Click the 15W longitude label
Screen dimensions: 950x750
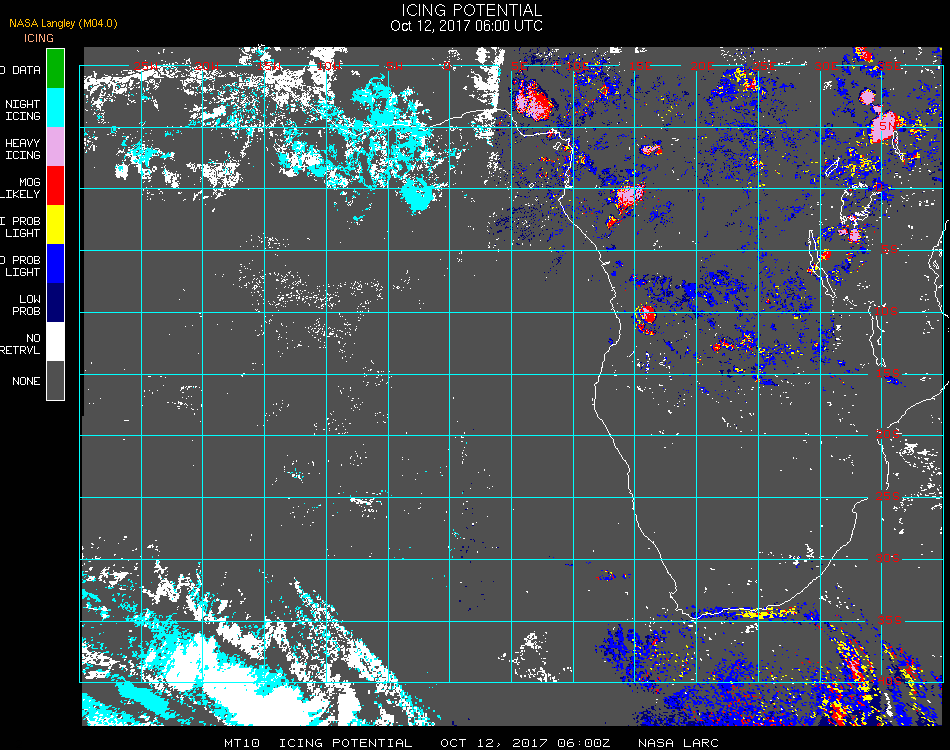(x=268, y=66)
